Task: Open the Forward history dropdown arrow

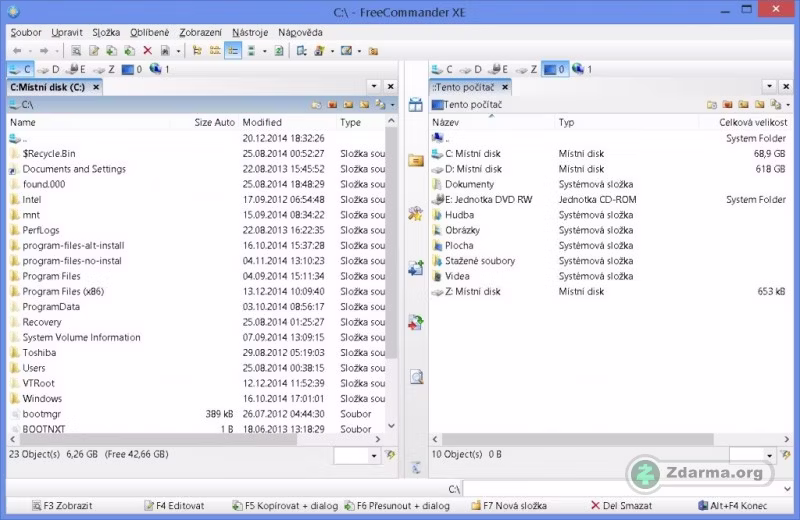Action: [57, 51]
